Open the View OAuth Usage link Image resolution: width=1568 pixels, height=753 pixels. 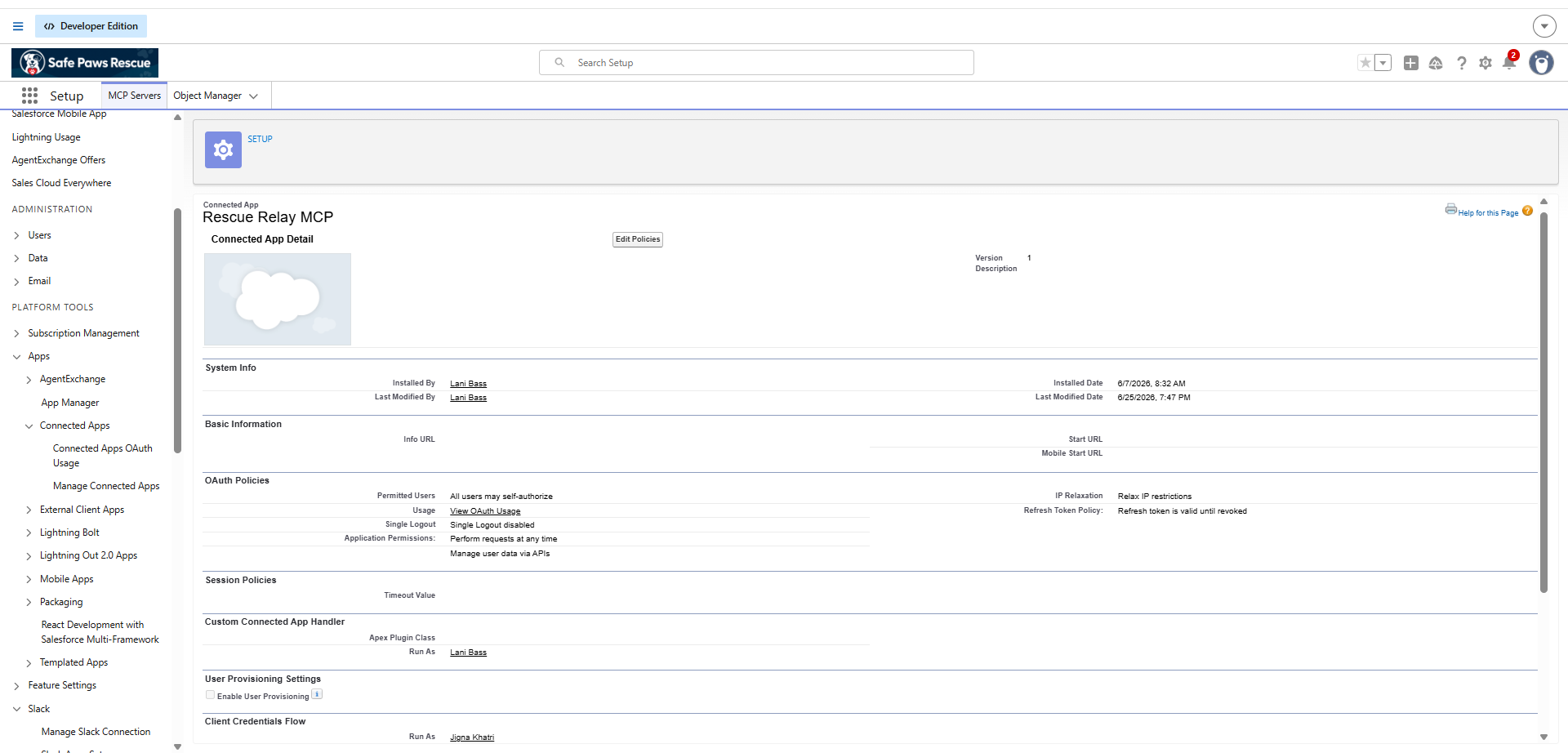coord(485,511)
